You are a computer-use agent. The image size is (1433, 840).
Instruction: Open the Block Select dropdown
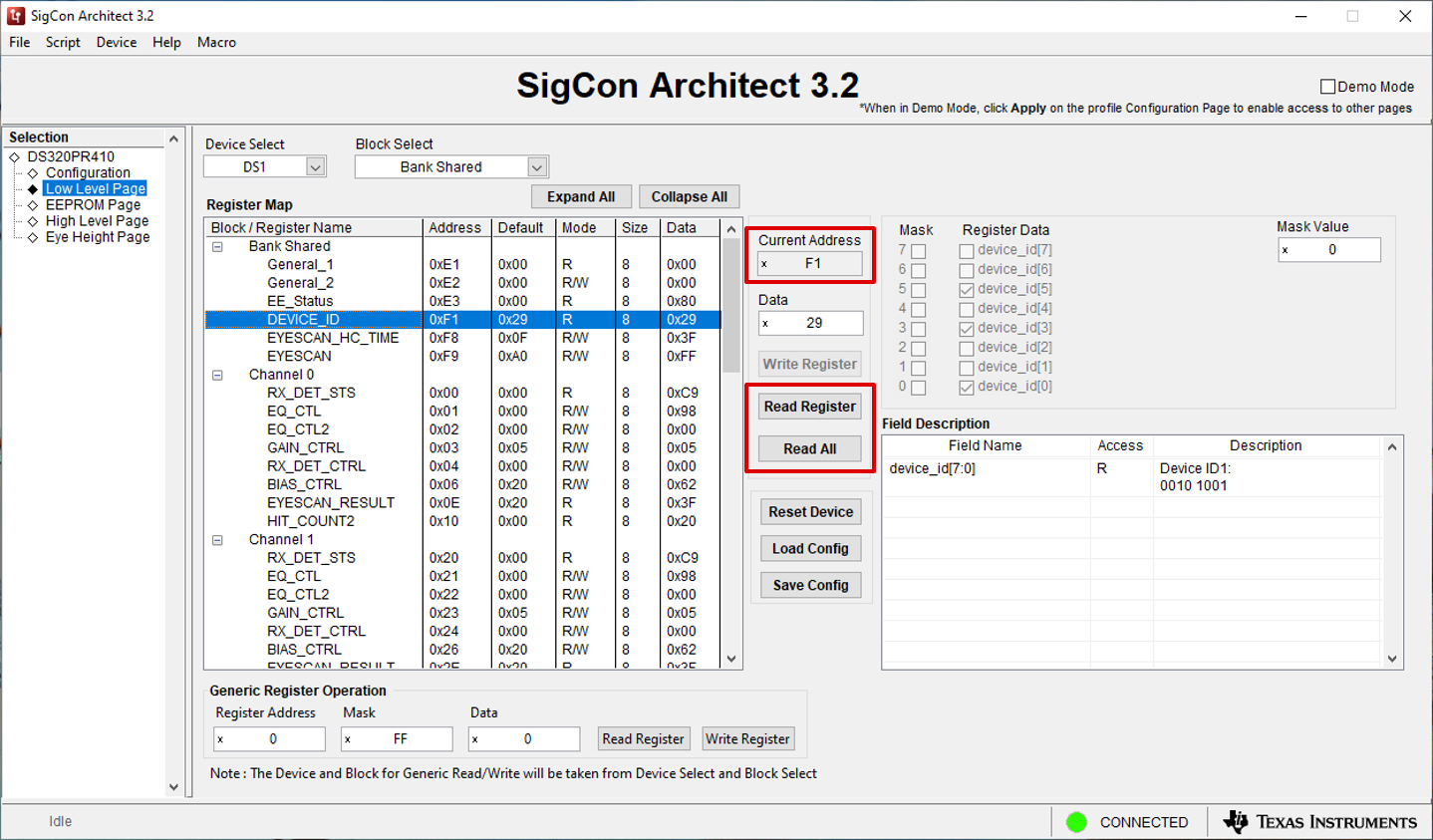tap(537, 167)
